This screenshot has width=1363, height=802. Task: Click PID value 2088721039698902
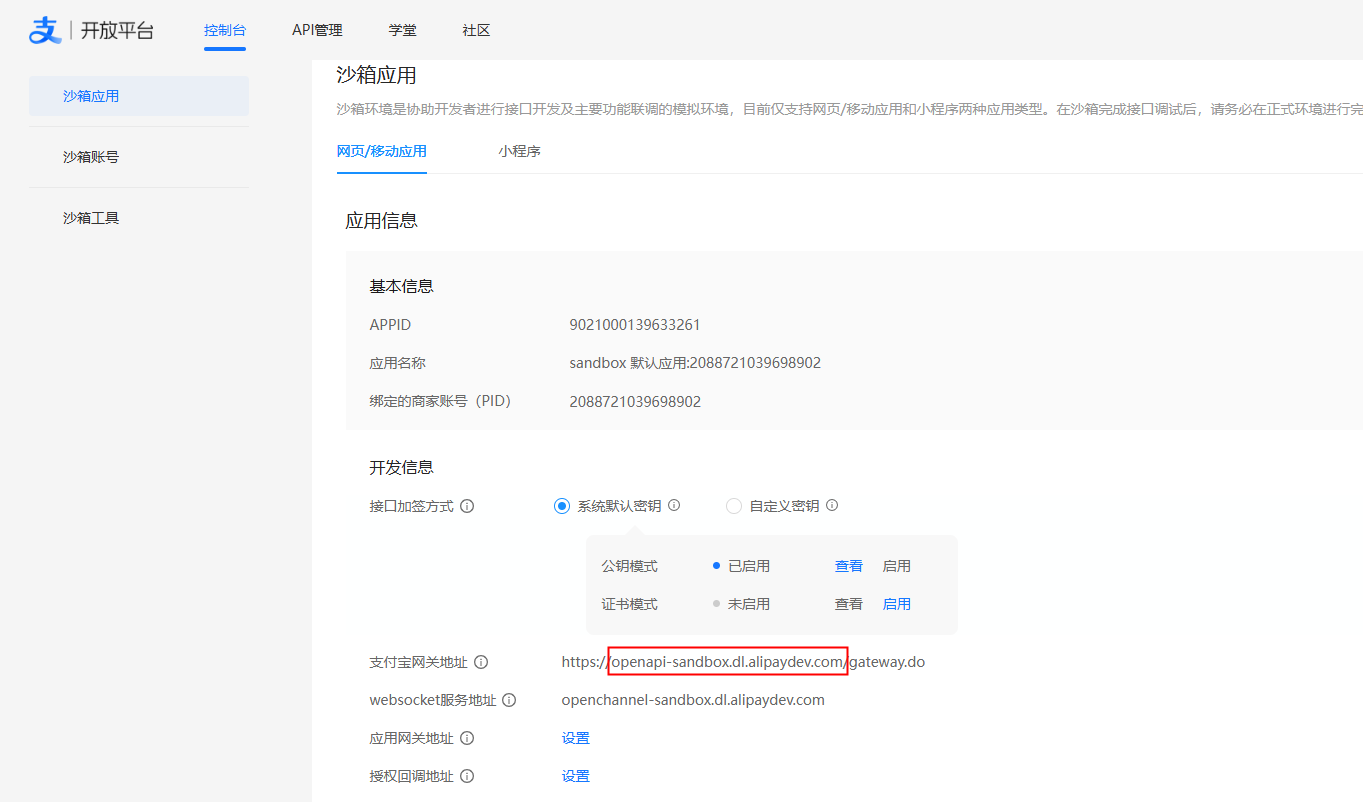635,401
